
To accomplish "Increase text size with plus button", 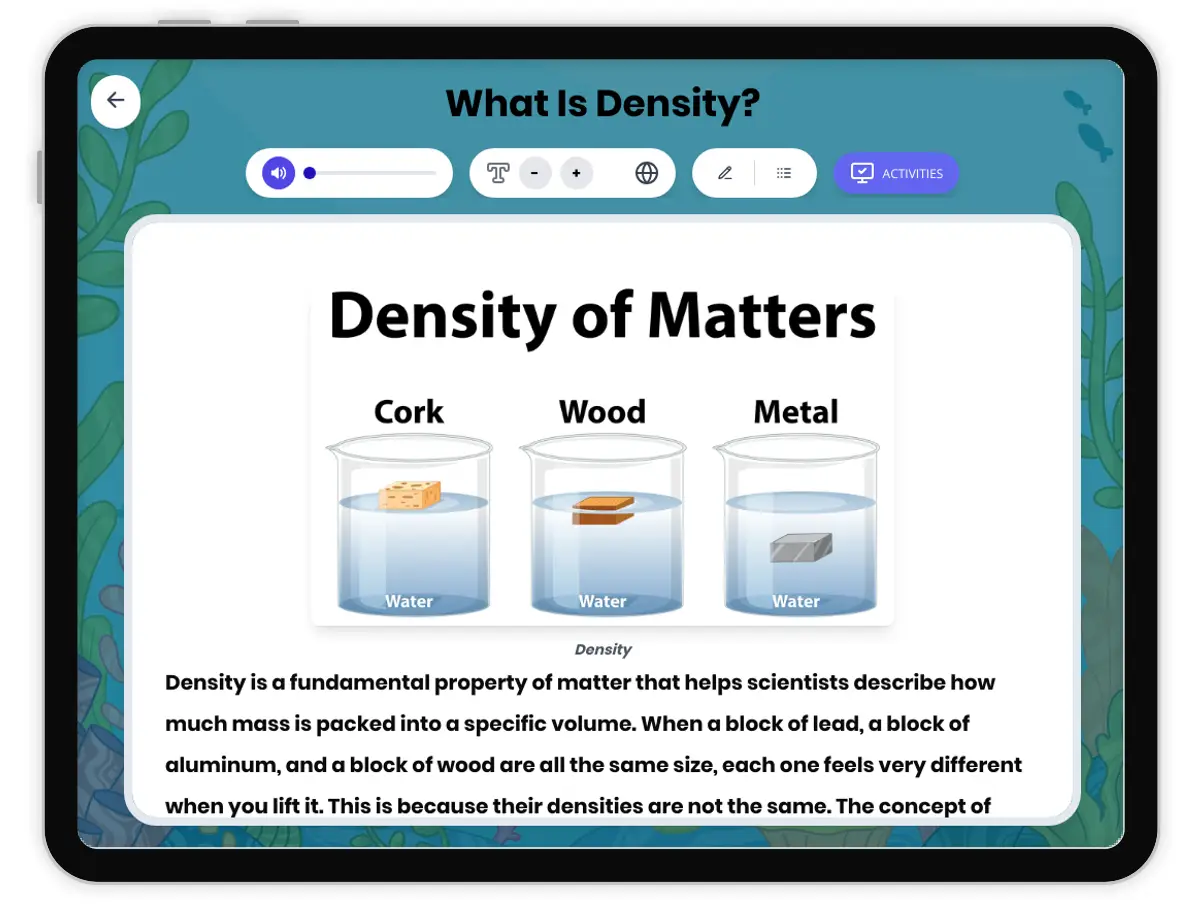I will click(x=576, y=173).
